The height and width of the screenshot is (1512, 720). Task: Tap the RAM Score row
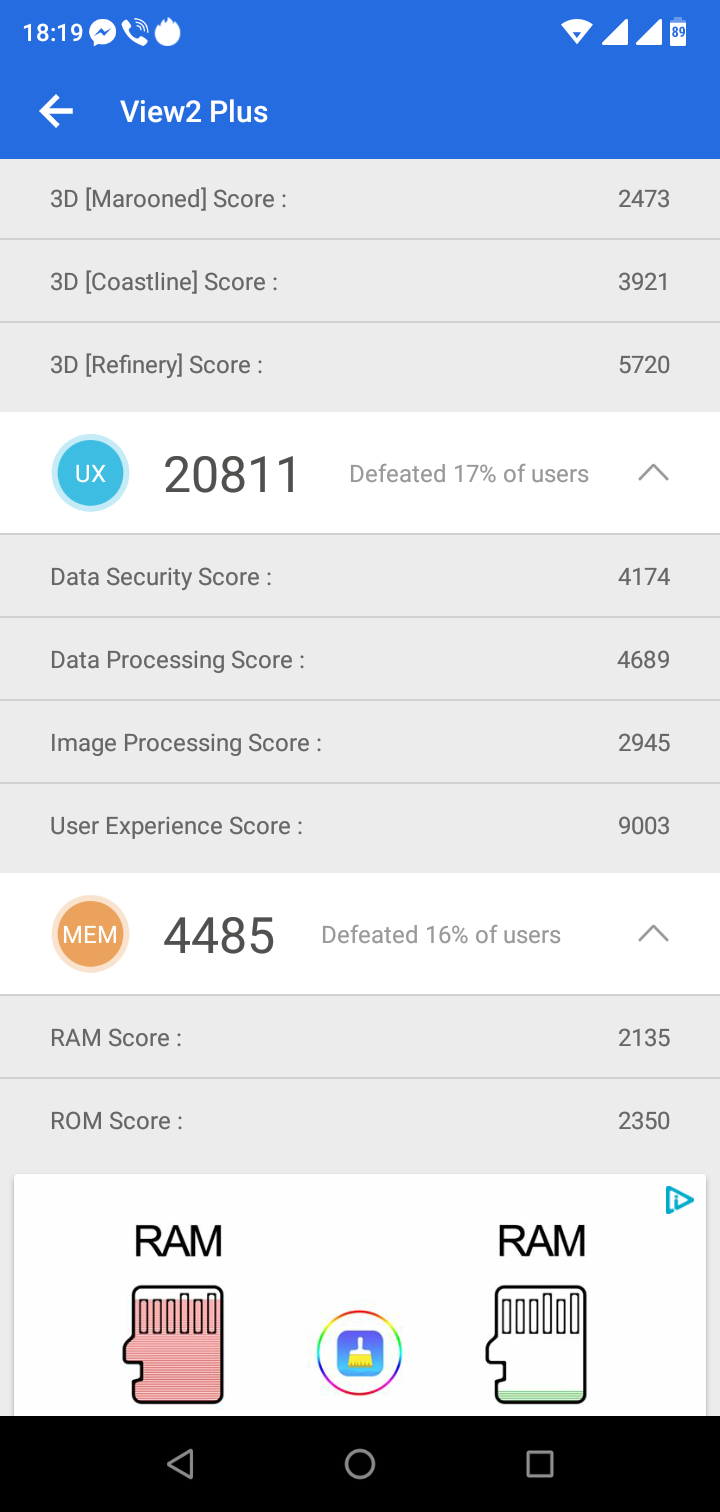pyautogui.click(x=360, y=1037)
